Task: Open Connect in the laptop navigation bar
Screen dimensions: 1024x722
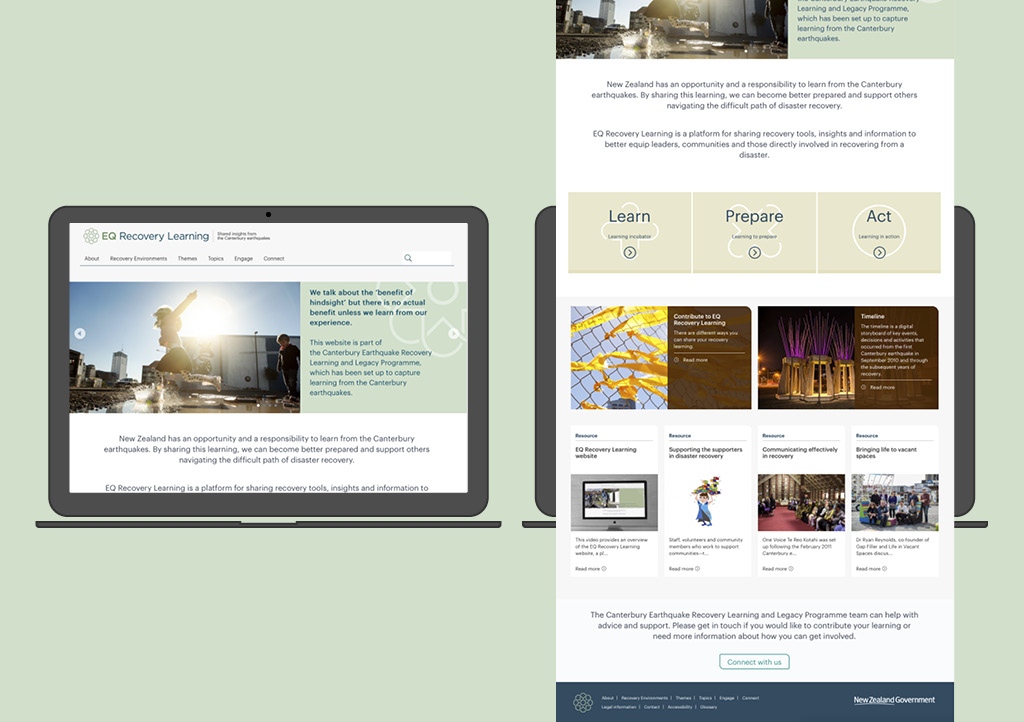Action: [274, 259]
